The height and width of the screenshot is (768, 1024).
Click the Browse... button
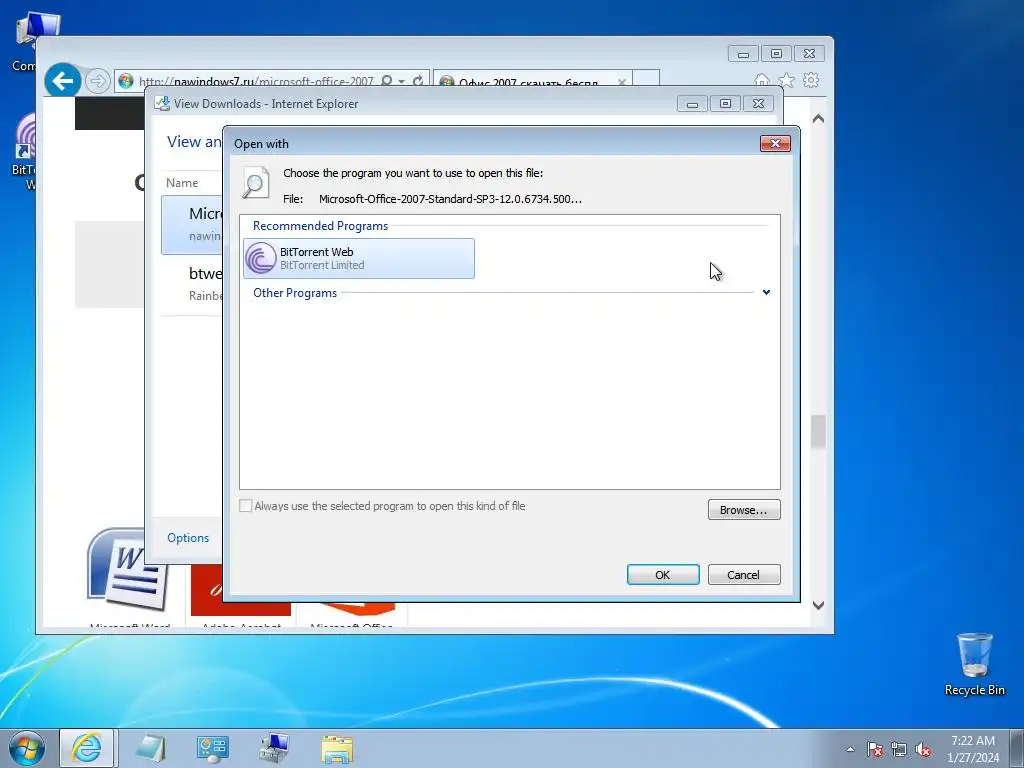(x=744, y=509)
